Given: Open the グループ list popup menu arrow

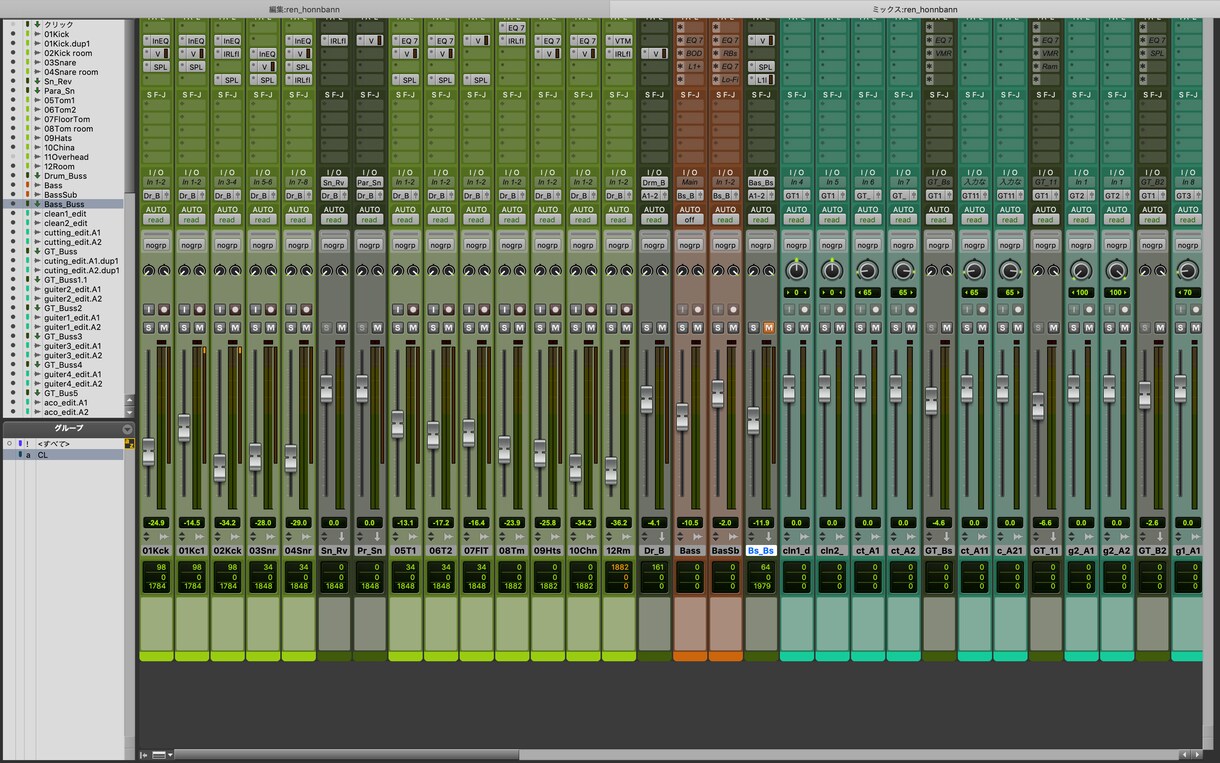Looking at the screenshot, I should [x=128, y=428].
